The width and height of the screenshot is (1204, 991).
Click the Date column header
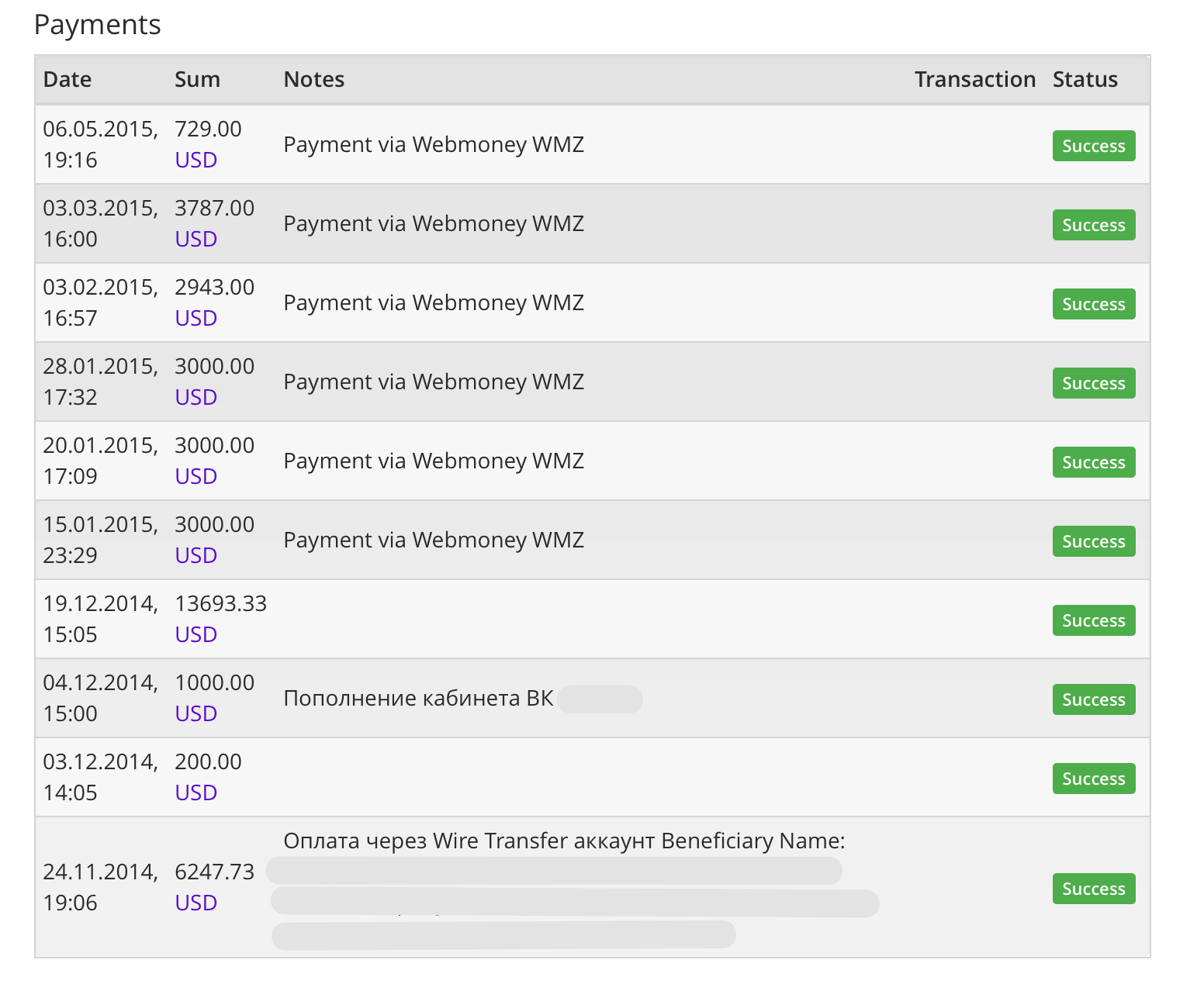[67, 79]
